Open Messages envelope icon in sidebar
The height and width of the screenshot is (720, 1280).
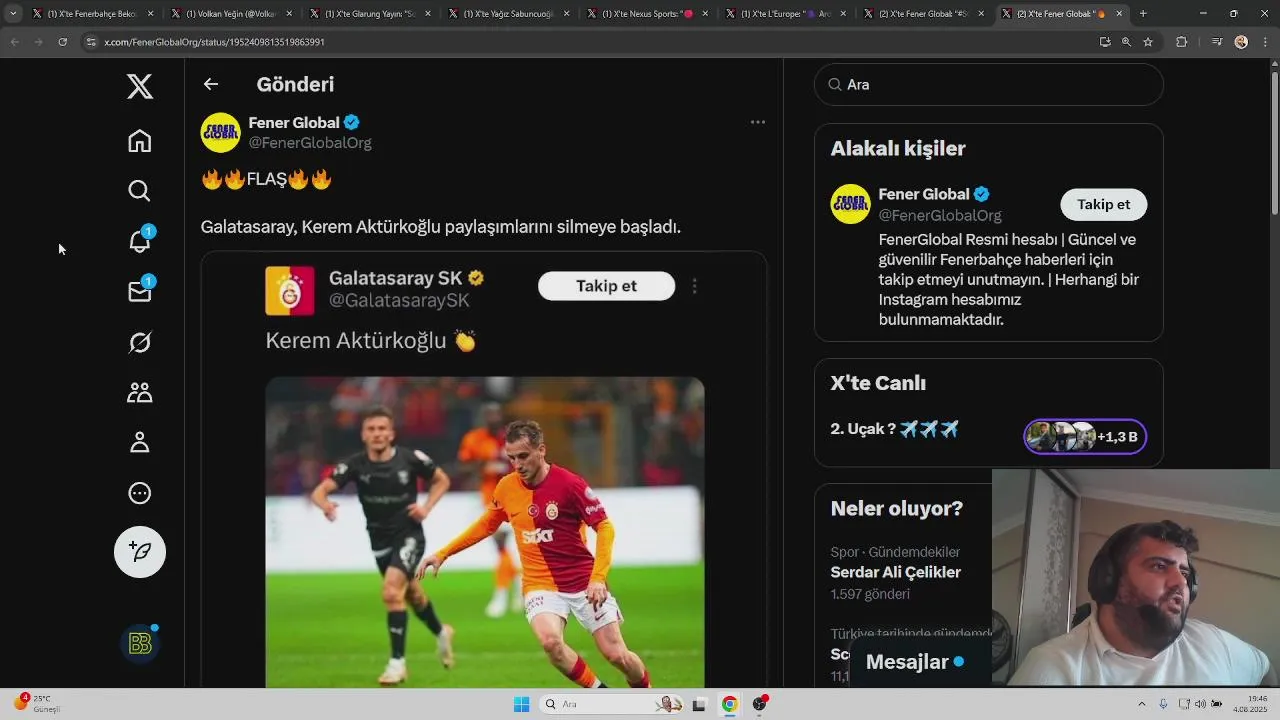point(140,291)
